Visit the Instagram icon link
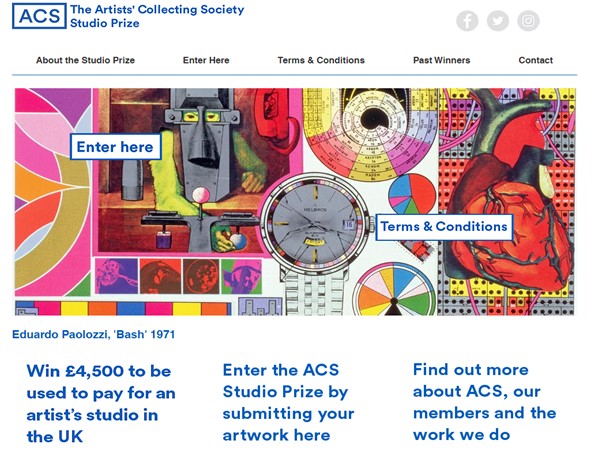 [528, 20]
